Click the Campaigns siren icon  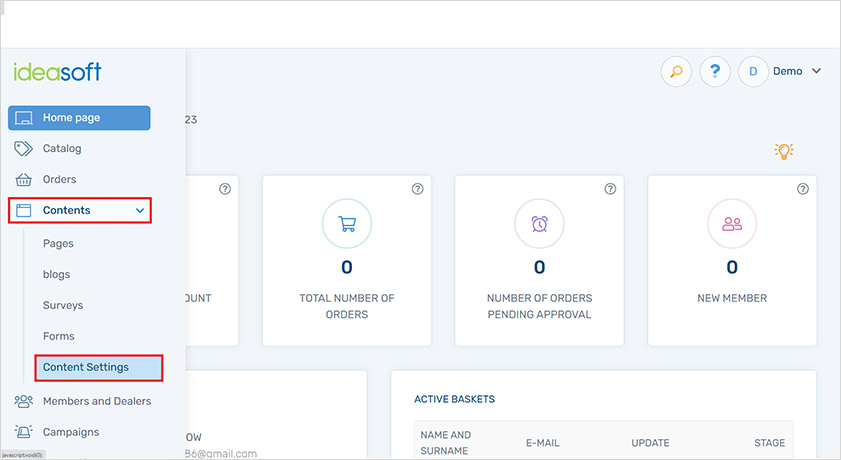coord(24,432)
